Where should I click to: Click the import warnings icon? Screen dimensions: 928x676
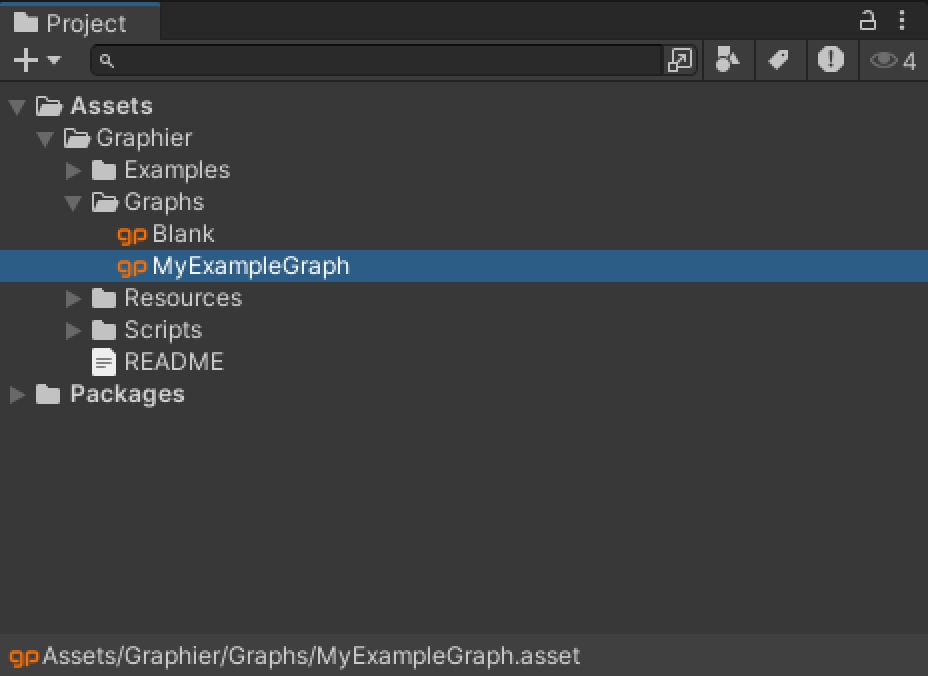[x=832, y=60]
